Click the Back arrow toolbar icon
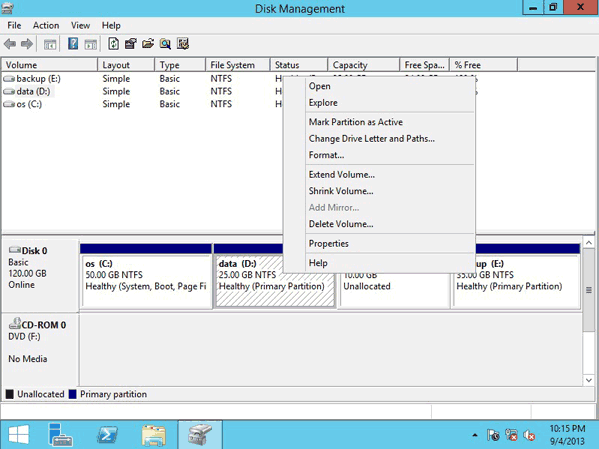This screenshot has width=599, height=449. pyautogui.click(x=10, y=44)
